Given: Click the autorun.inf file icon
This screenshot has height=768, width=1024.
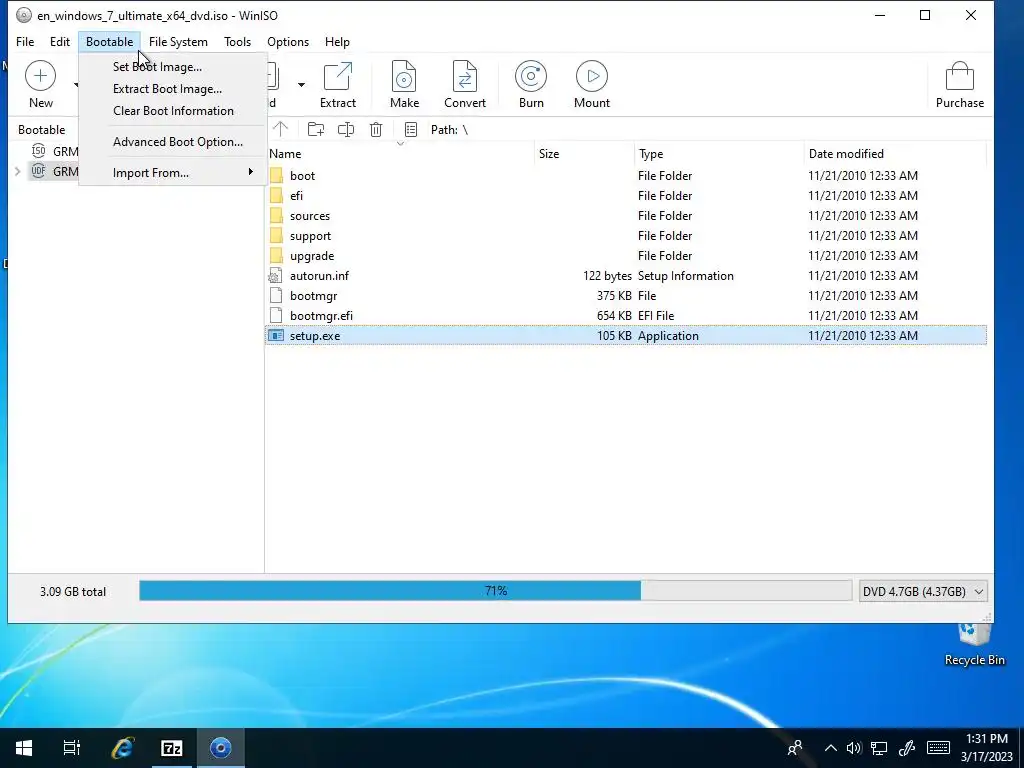Looking at the screenshot, I should click(x=276, y=276).
